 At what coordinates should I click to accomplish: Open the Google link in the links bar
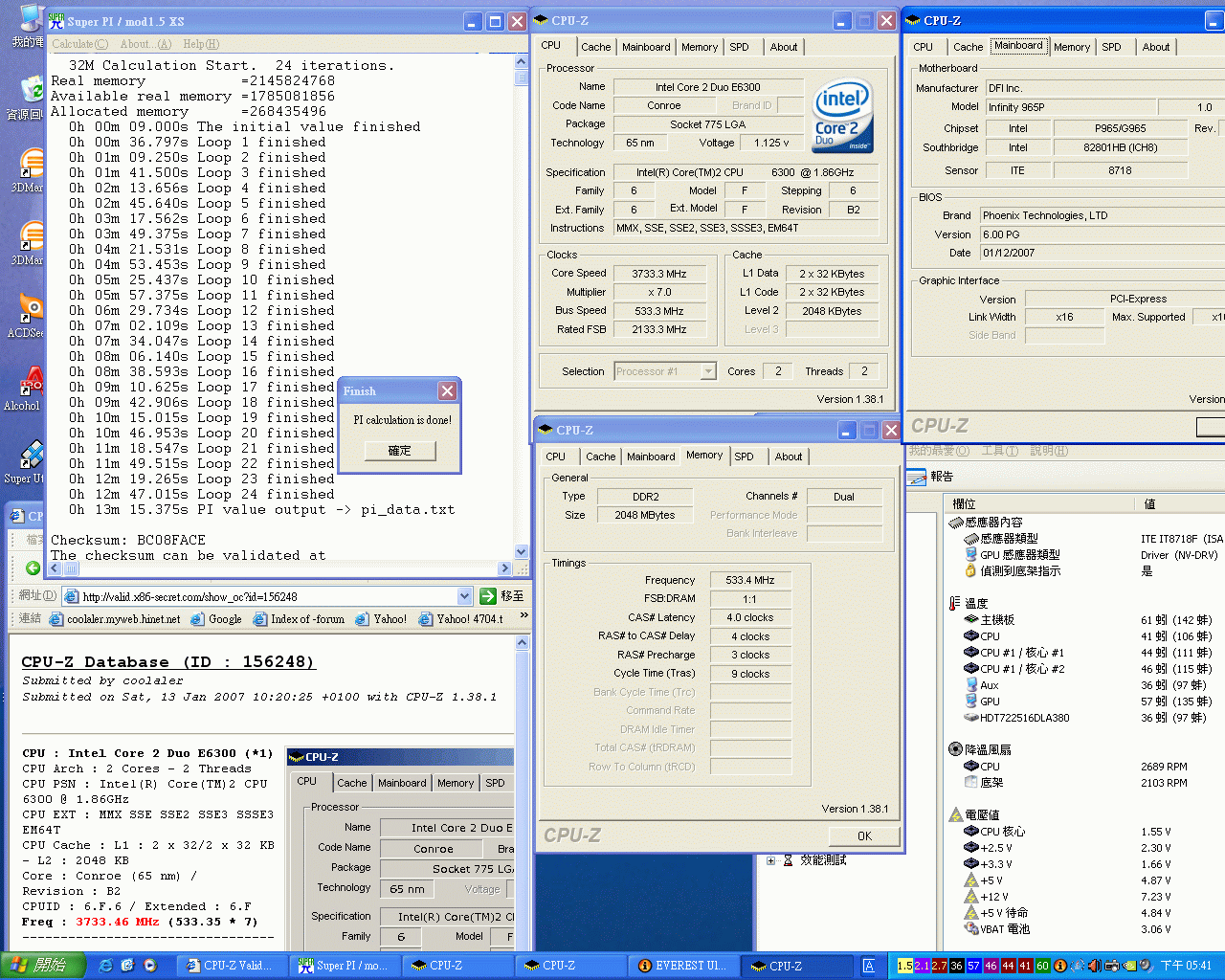pyautogui.click(x=216, y=619)
